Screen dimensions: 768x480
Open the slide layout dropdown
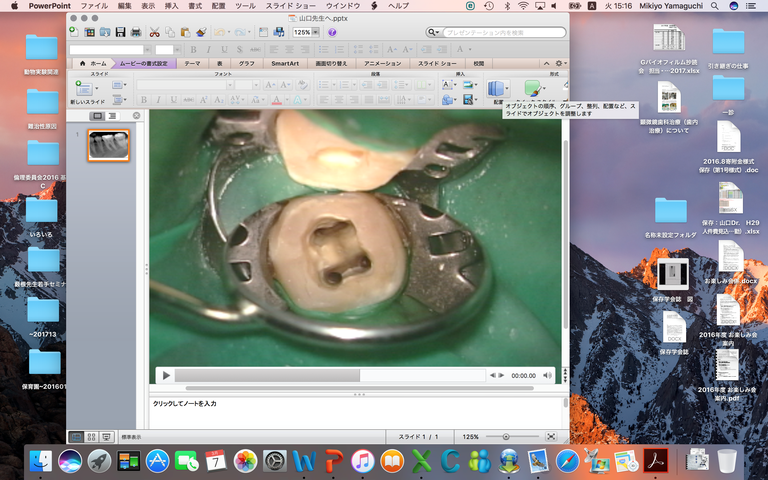click(118, 86)
